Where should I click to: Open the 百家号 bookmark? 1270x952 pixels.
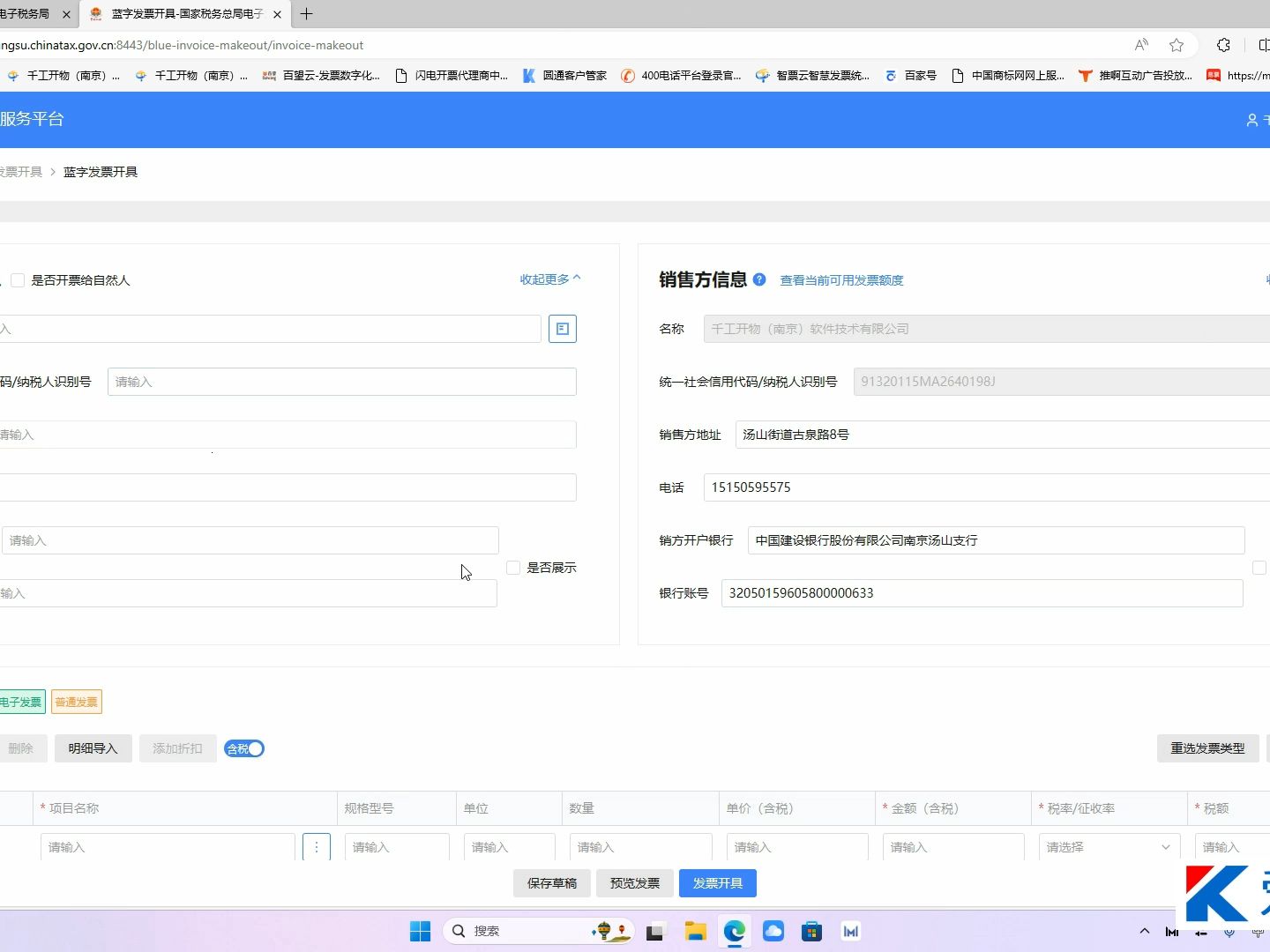pyautogui.click(x=910, y=76)
